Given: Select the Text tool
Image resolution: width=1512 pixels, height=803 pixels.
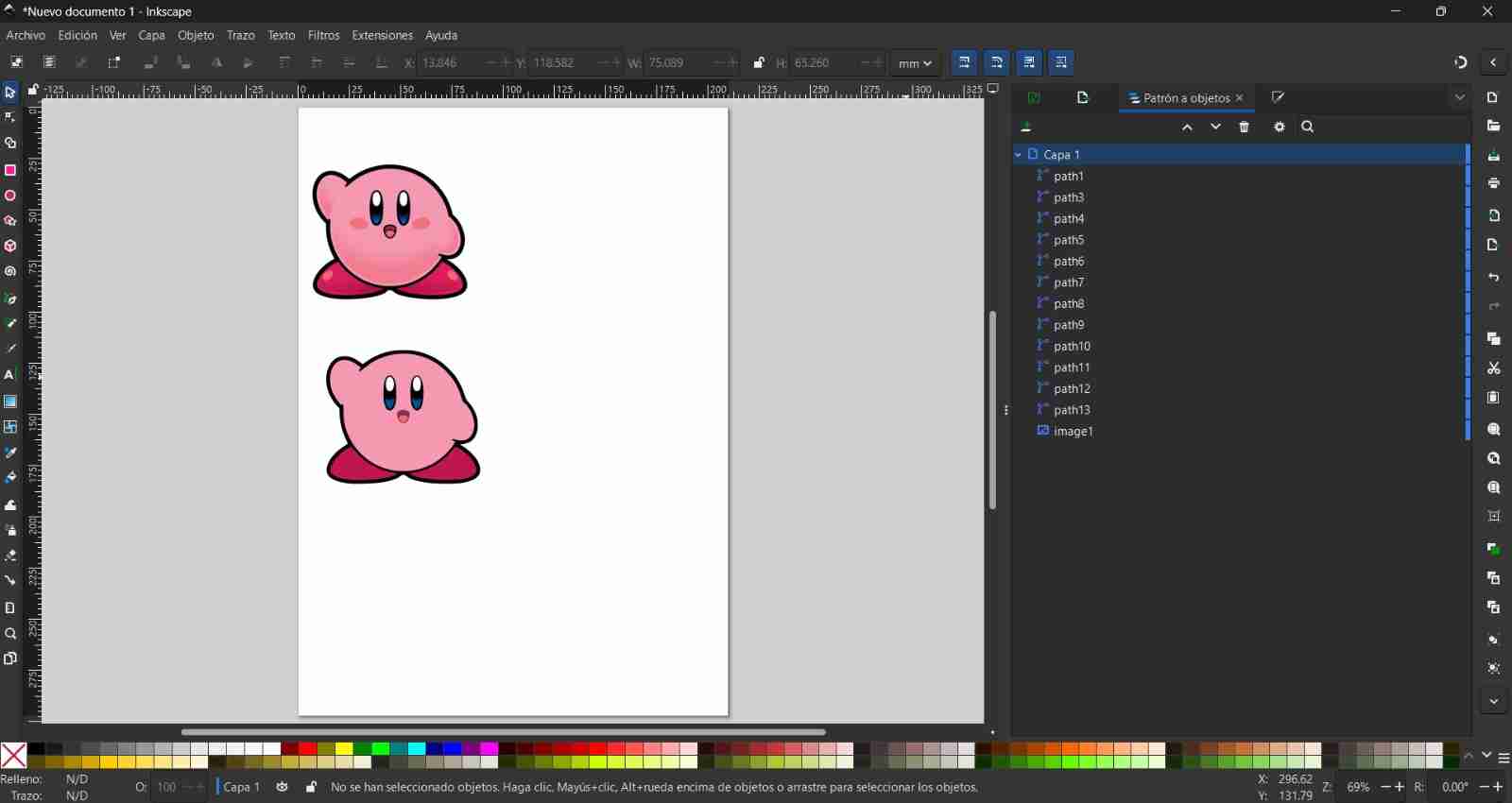Looking at the screenshot, I should click(10, 375).
